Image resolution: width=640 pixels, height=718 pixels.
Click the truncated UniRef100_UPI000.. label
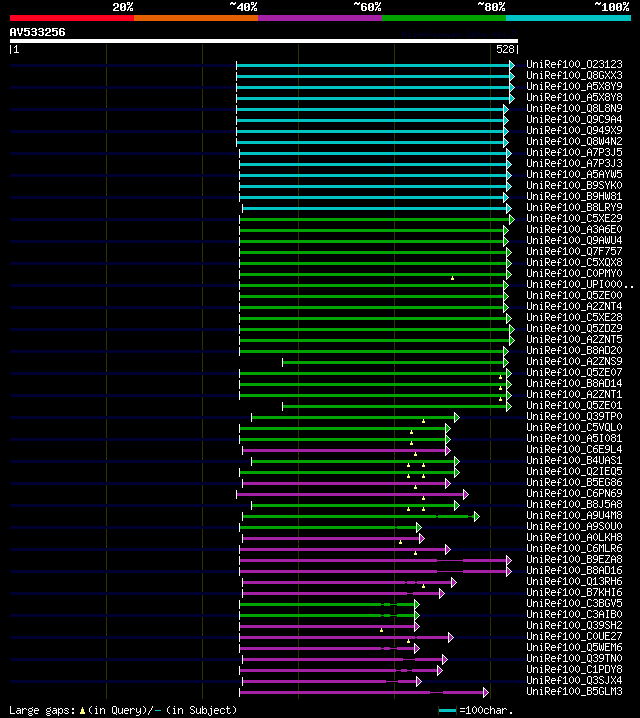(580, 284)
